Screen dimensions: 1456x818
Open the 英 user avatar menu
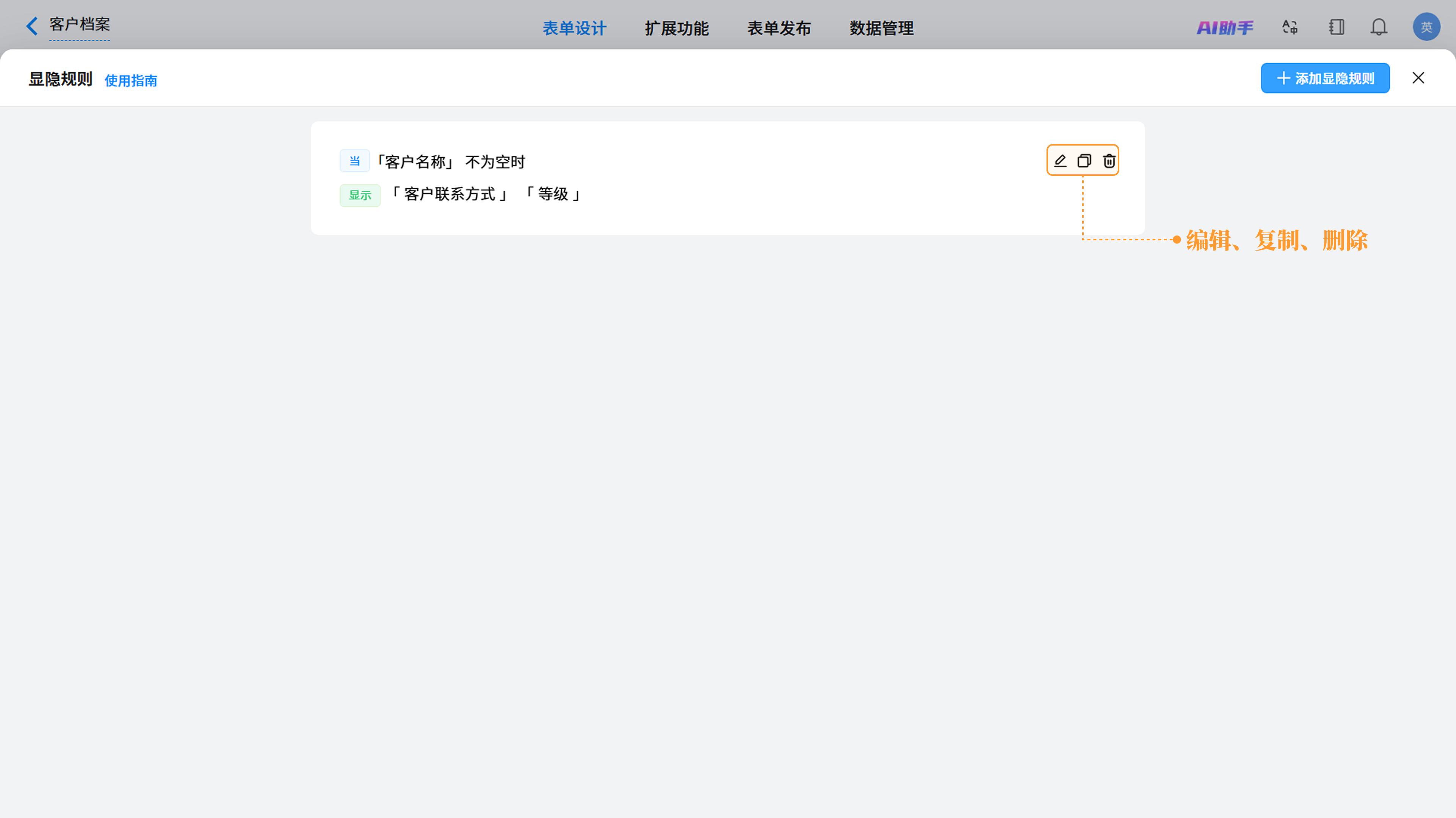tap(1426, 27)
